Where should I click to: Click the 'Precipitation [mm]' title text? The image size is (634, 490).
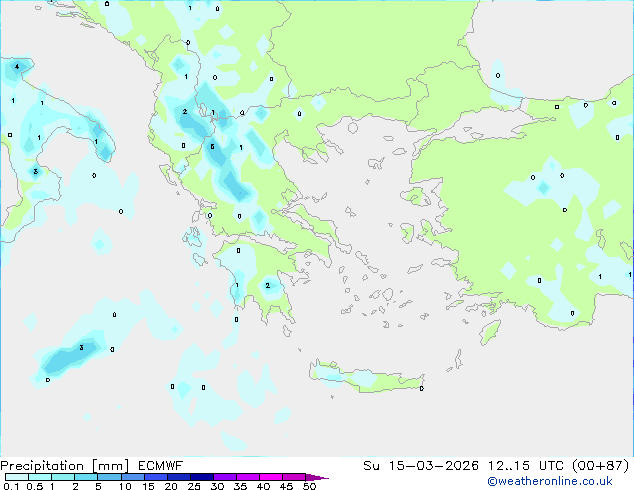pyautogui.click(x=64, y=466)
